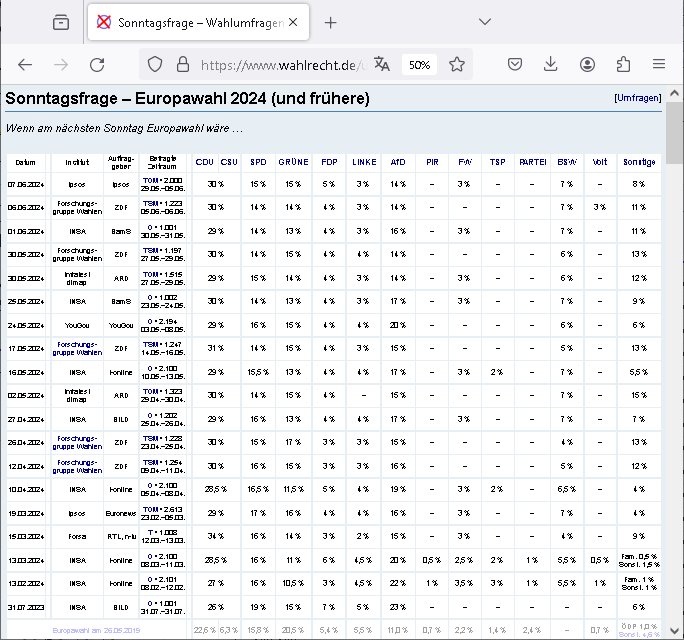Show site security padlock info
Screen dimensions: 684x640
(183, 65)
